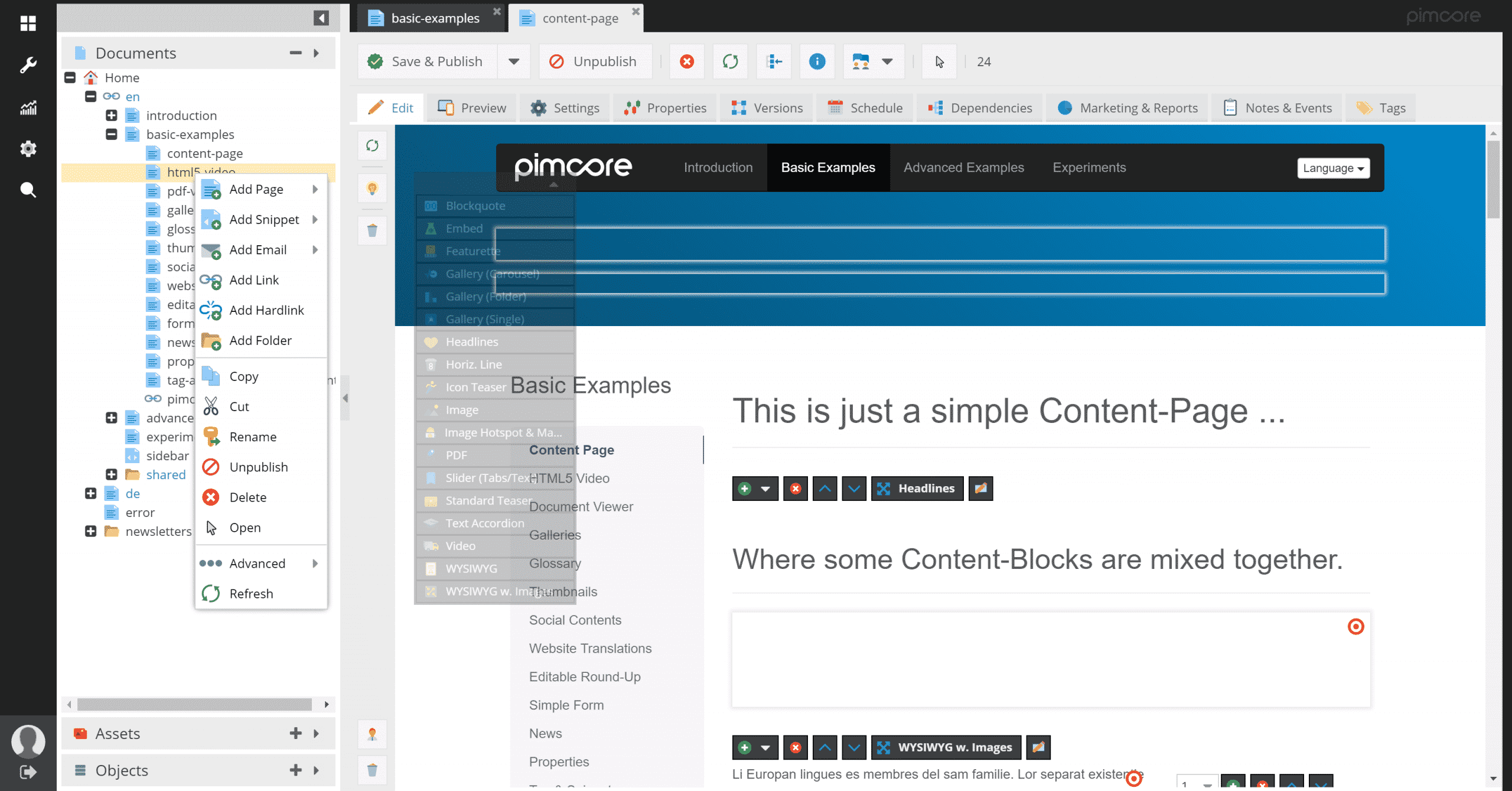Open the Advanced Examples navigation link

[x=963, y=168]
